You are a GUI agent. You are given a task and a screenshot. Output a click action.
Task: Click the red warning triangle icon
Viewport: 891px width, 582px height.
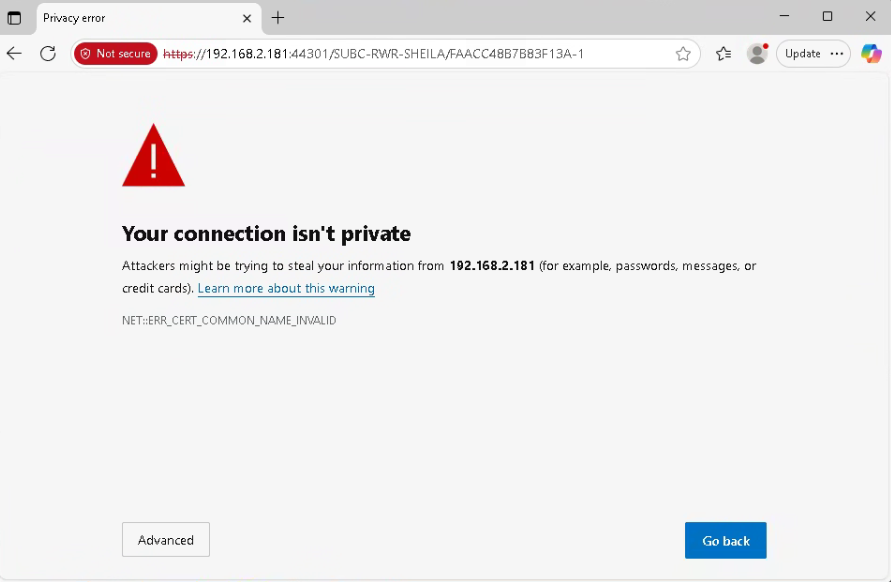click(153, 157)
